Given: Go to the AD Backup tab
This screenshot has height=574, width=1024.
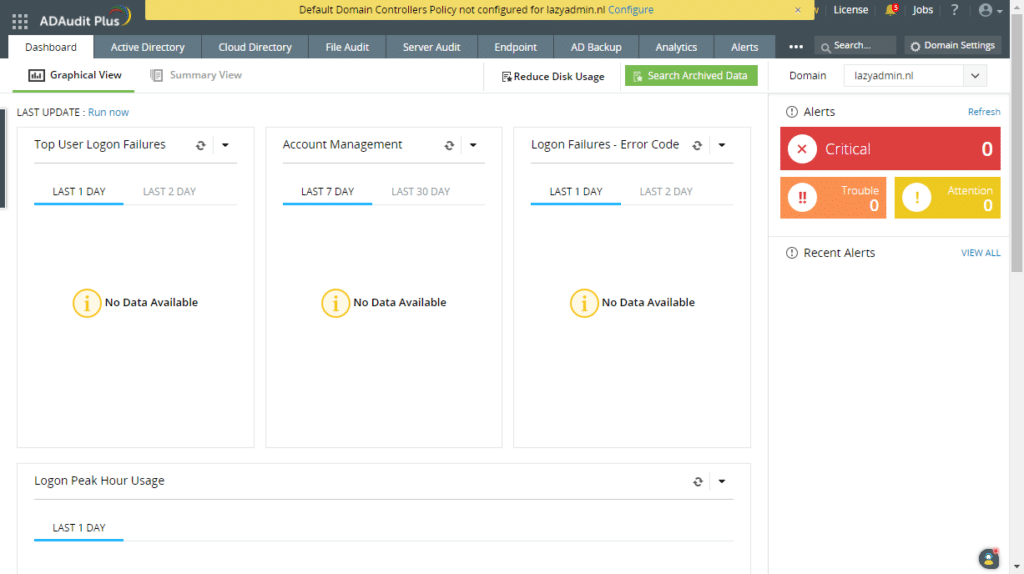Looking at the screenshot, I should pyautogui.click(x=596, y=47).
